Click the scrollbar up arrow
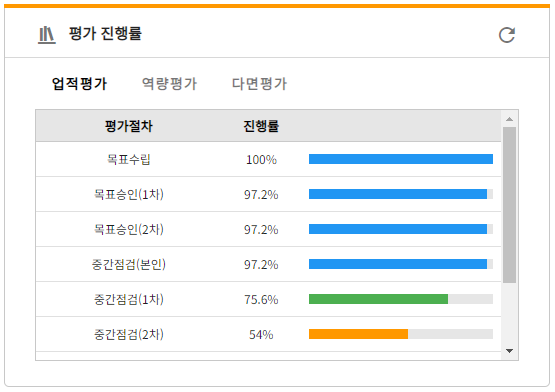This screenshot has width=555, height=392. point(509,119)
